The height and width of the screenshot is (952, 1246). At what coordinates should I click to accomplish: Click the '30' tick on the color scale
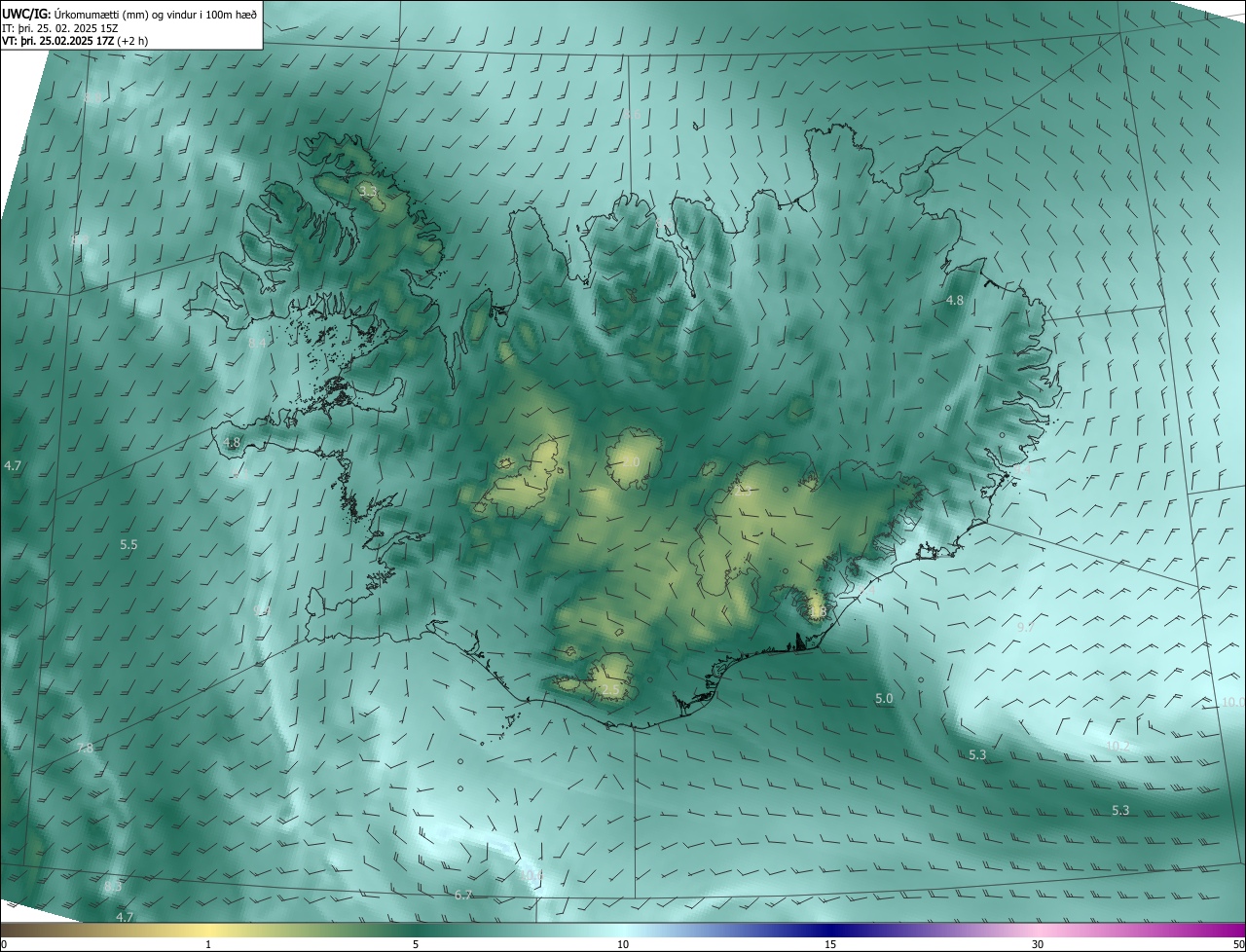pos(1038,944)
